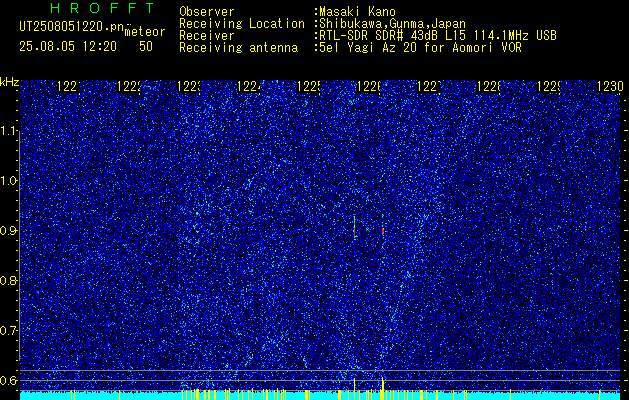The height and width of the screenshot is (400, 629).
Task: Click the red-green meteor echo near 0.9 kHz
Action: click(x=355, y=227)
